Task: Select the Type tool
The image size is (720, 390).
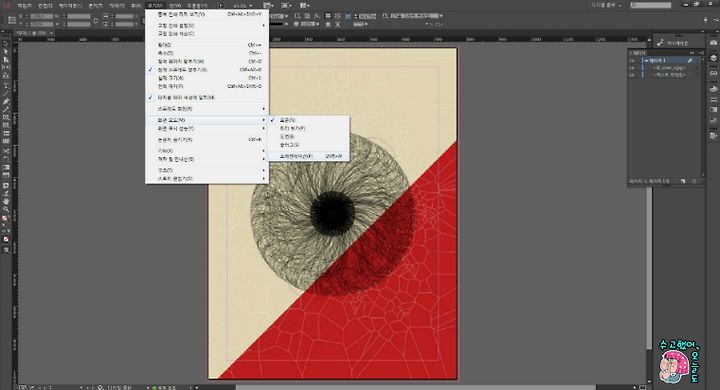Action: [x=6, y=86]
